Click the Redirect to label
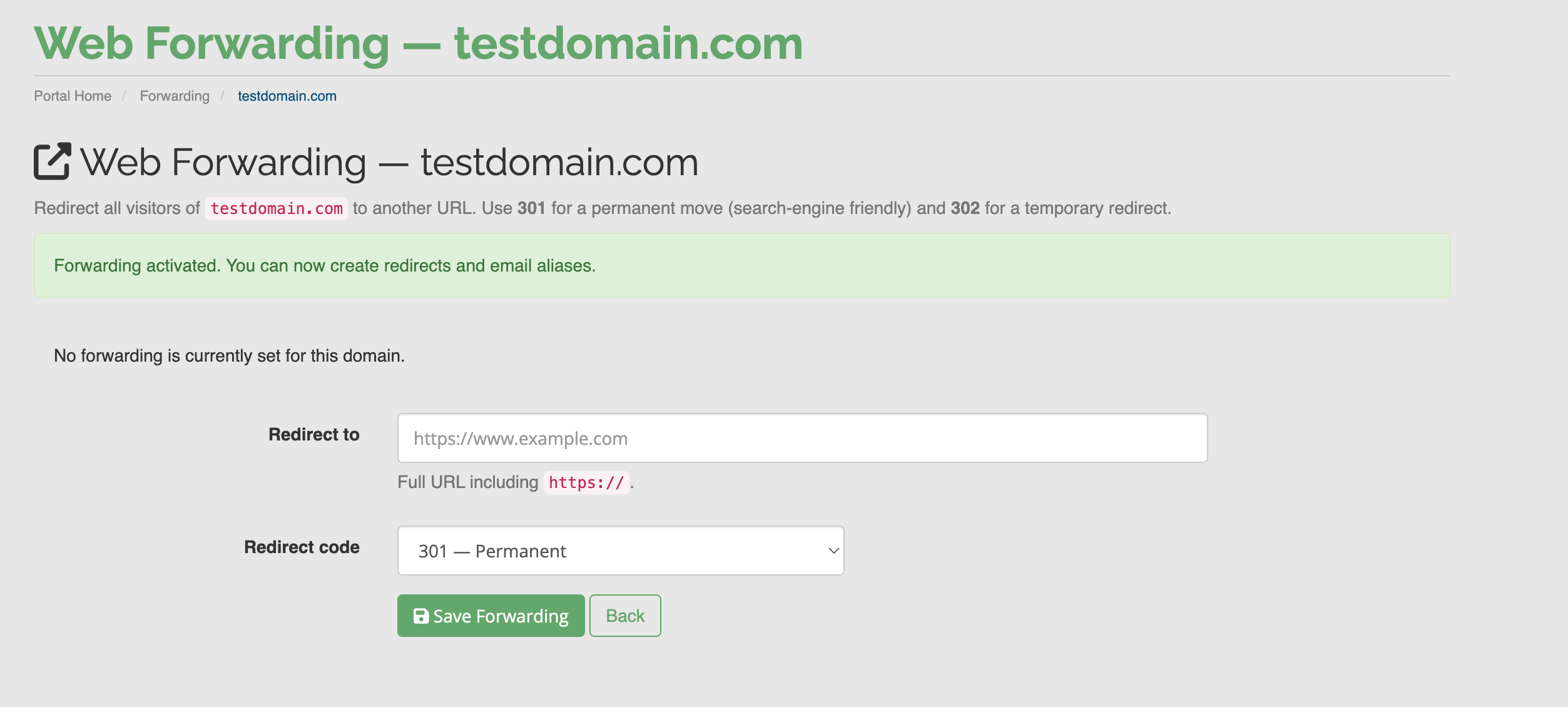Image resolution: width=1568 pixels, height=707 pixels. (313, 434)
